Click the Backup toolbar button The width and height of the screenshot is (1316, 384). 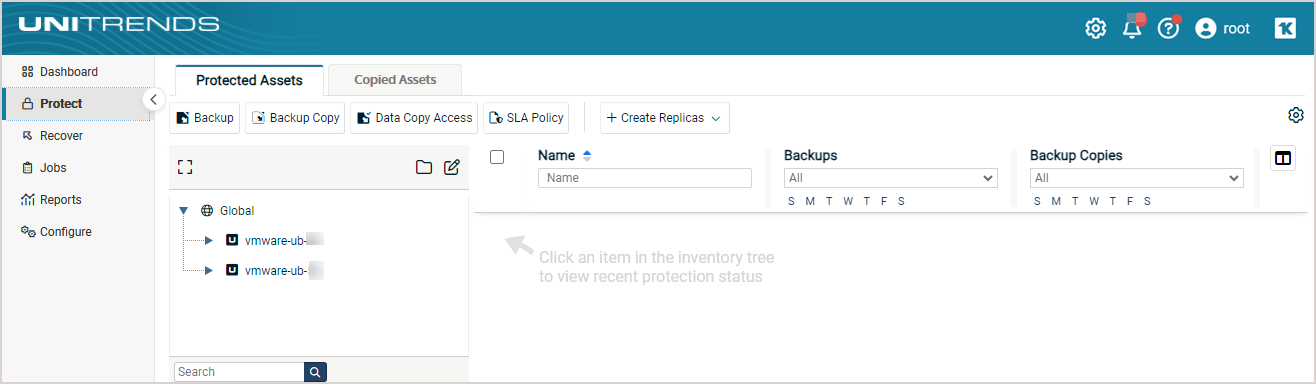coord(205,118)
